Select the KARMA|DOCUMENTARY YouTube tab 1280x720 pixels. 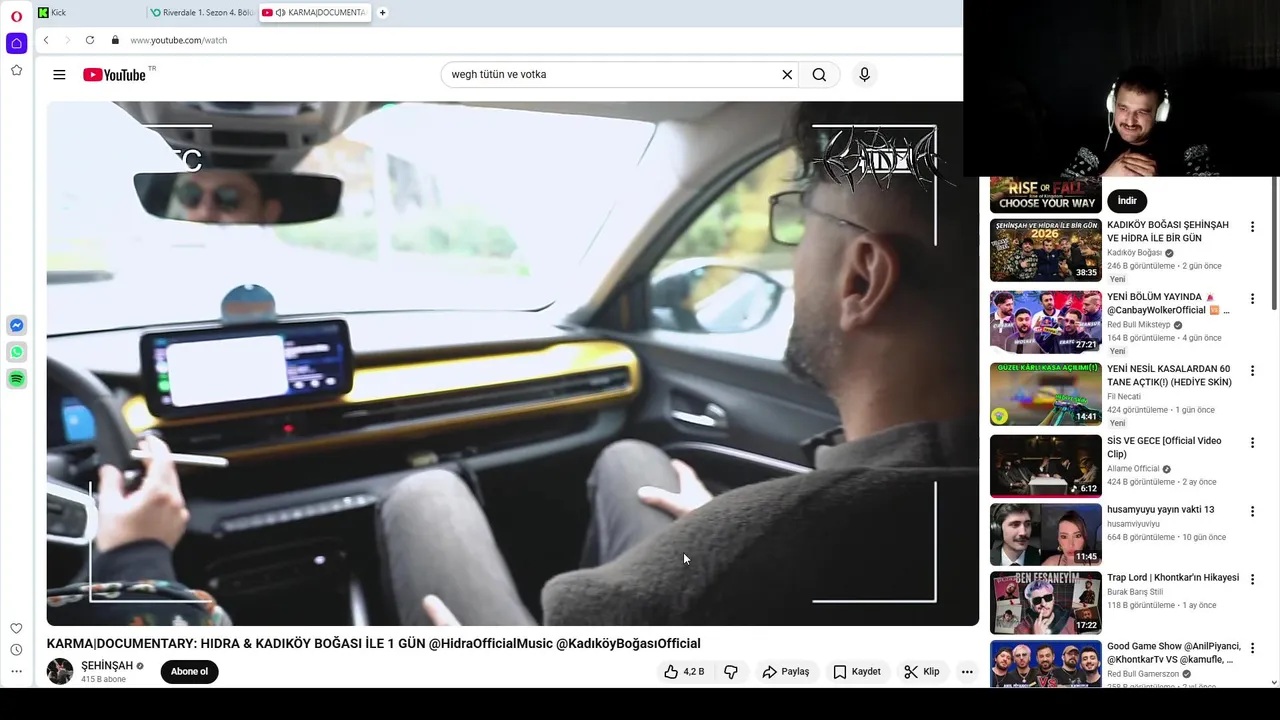[x=314, y=12]
